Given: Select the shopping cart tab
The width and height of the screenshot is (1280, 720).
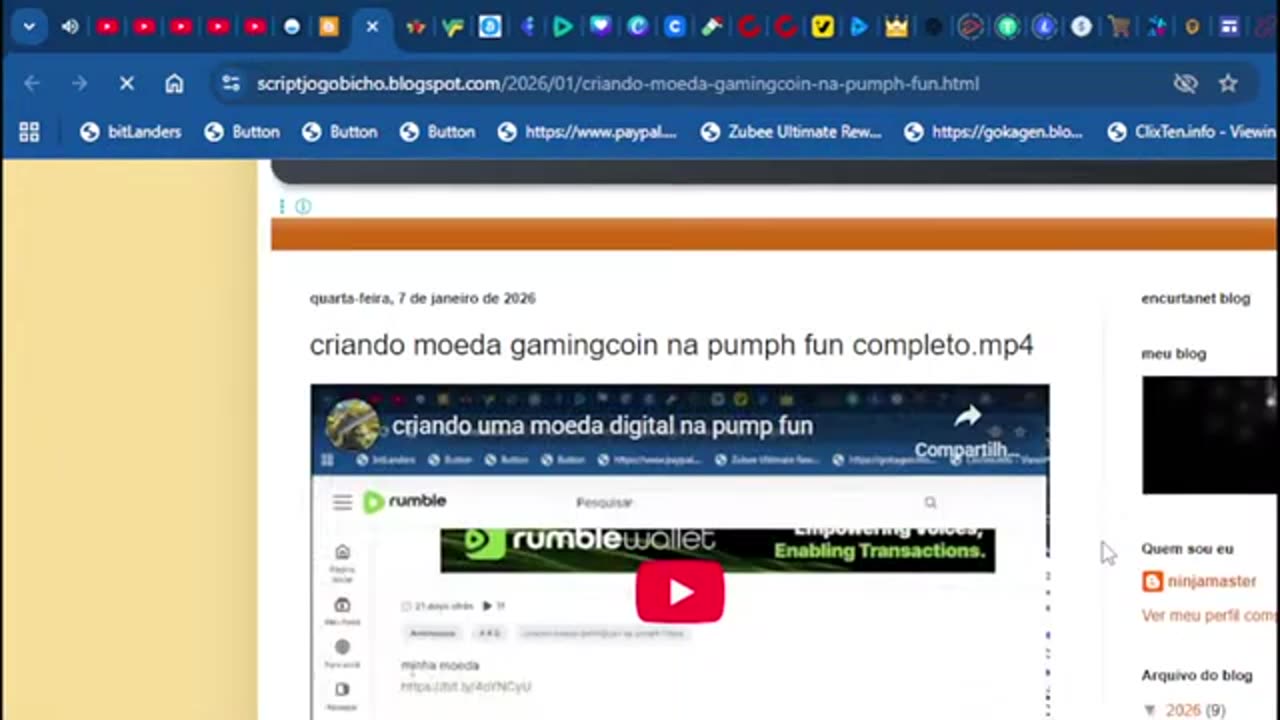Looking at the screenshot, I should pyautogui.click(x=1119, y=27).
